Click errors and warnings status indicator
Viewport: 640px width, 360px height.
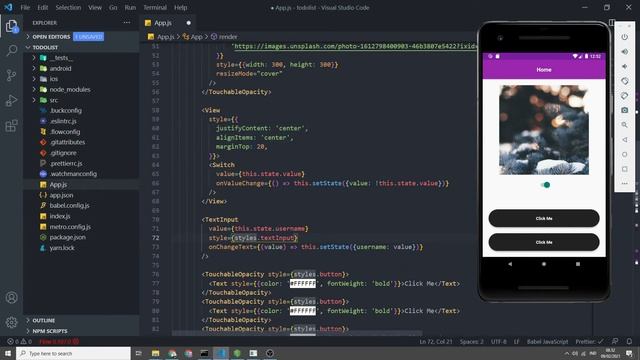point(19,341)
